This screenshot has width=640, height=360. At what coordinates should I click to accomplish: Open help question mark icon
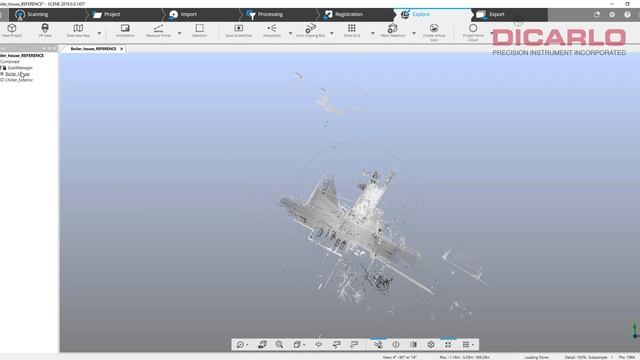click(627, 14)
